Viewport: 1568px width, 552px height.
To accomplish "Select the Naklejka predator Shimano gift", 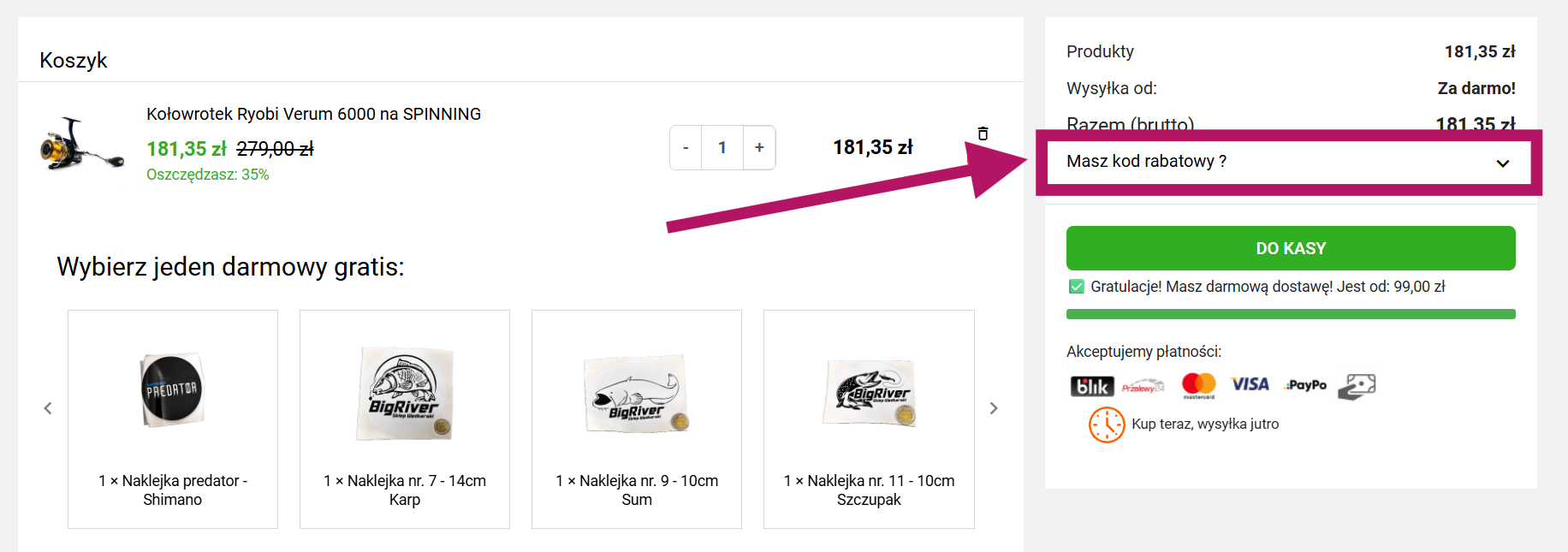I will point(173,419).
